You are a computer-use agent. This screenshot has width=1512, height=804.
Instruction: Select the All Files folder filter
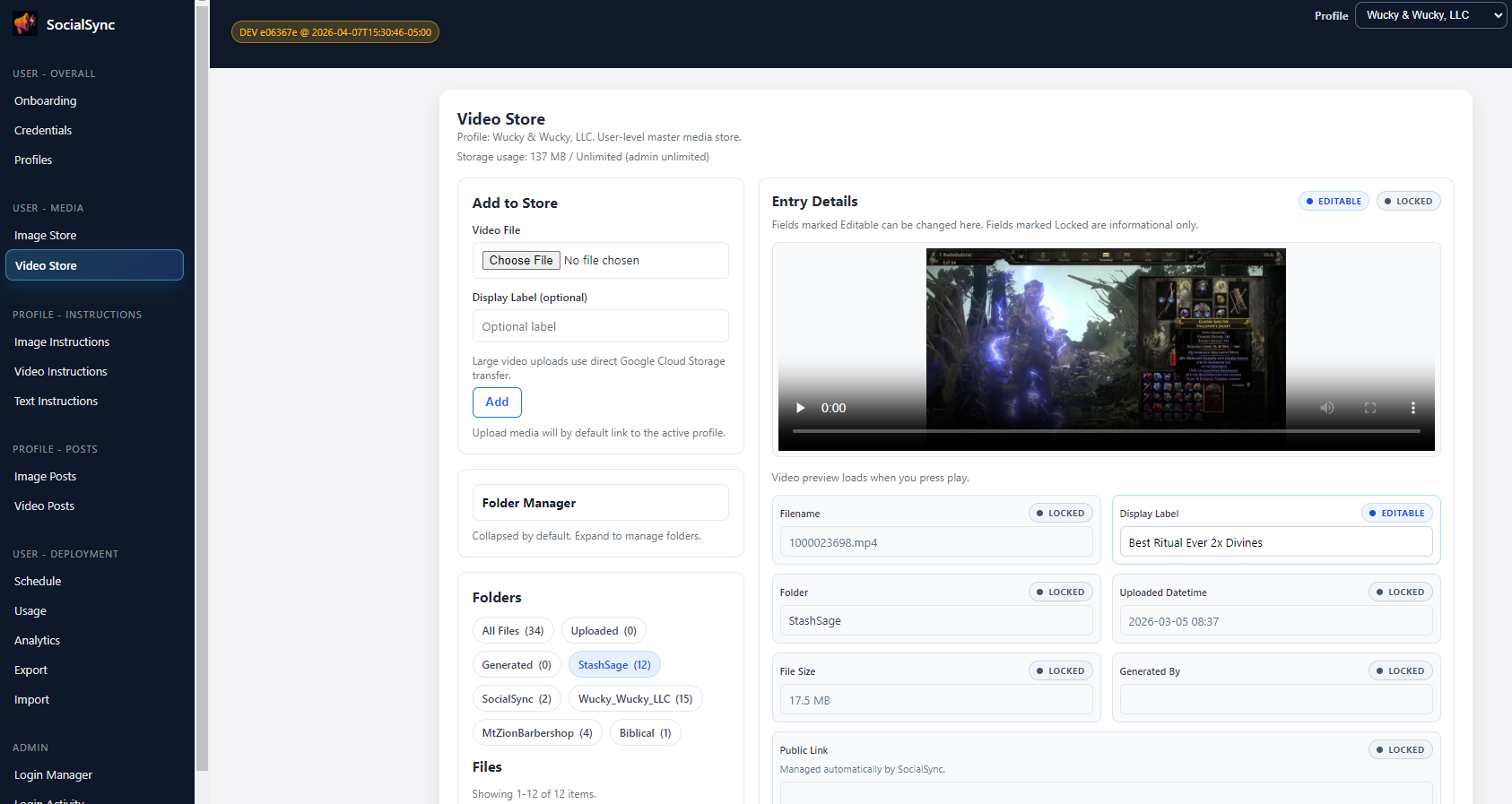click(x=513, y=631)
